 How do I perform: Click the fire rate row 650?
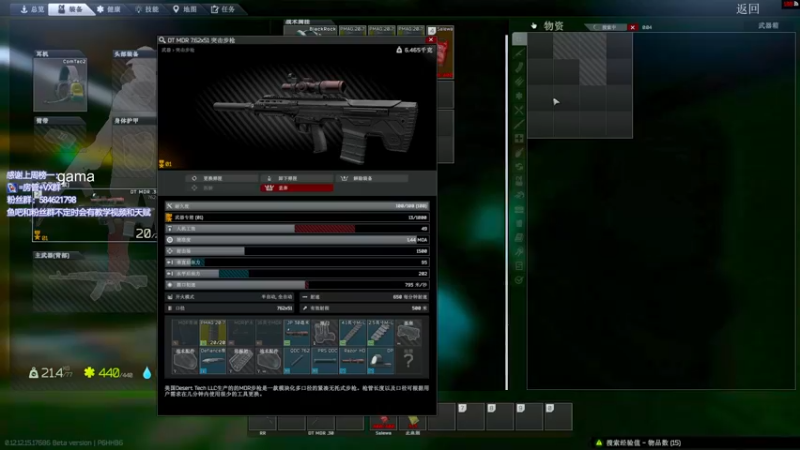[x=364, y=297]
